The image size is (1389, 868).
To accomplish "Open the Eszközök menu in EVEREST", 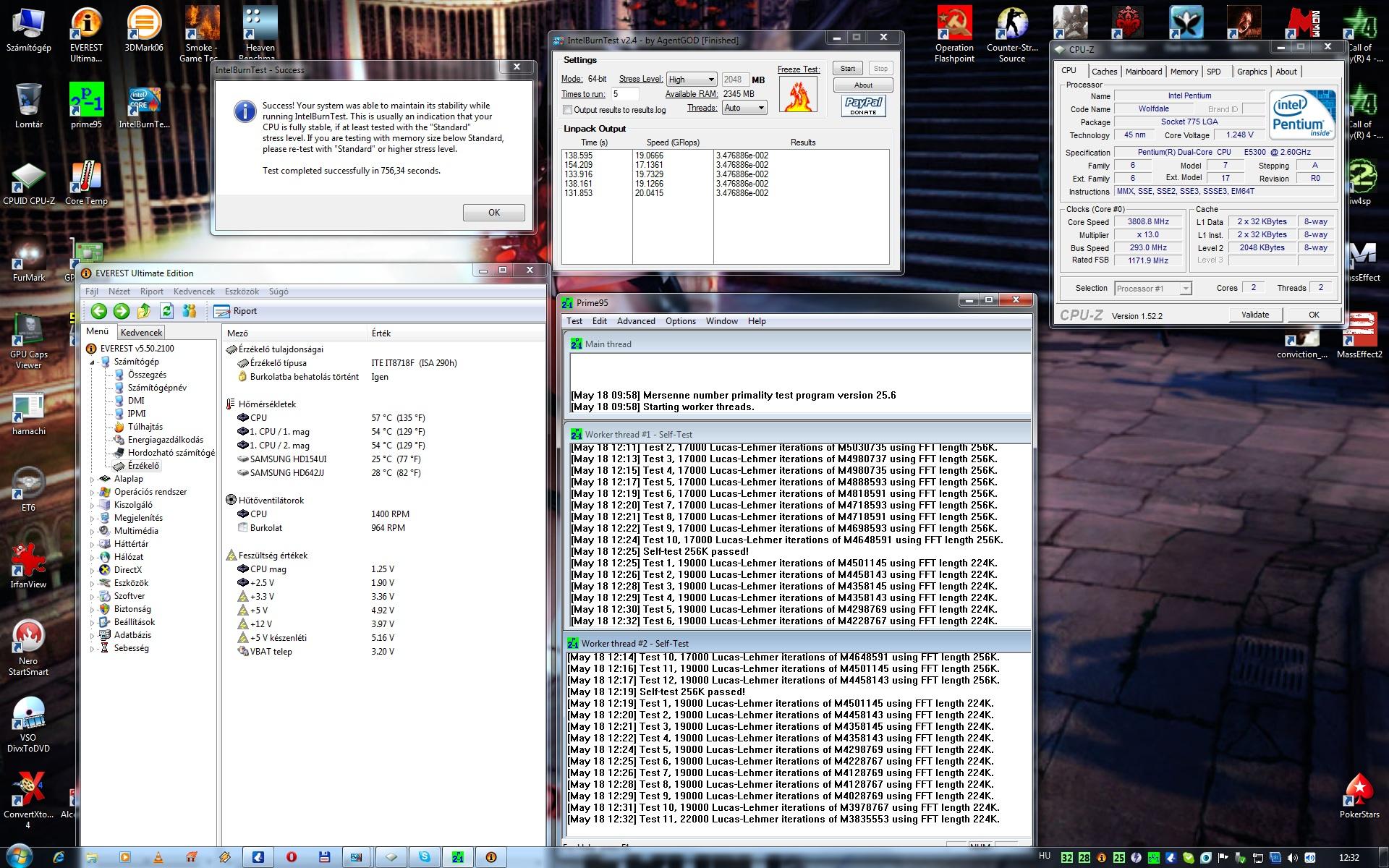I will (242, 292).
